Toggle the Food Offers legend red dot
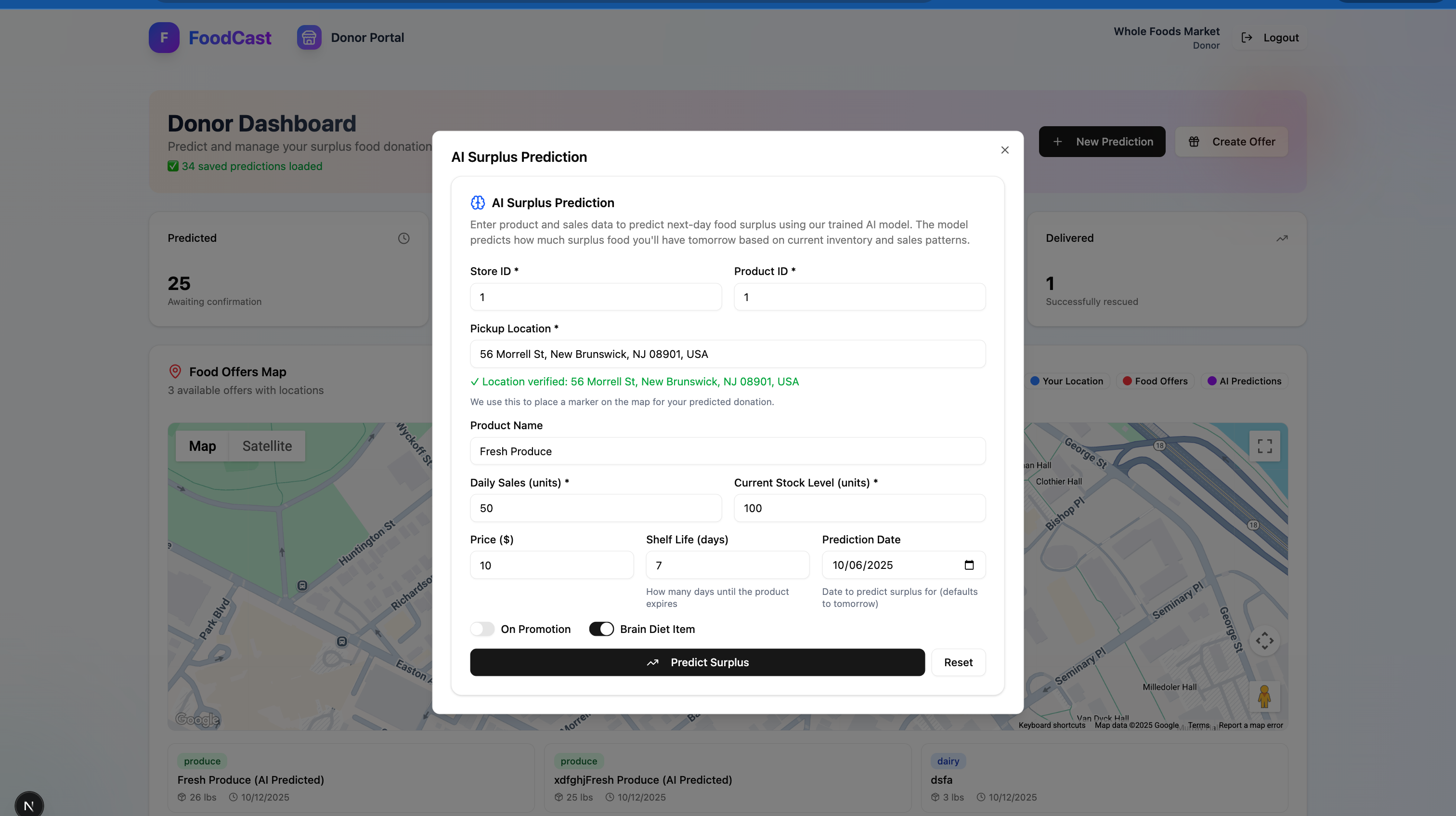Viewport: 1456px width, 816px height. coord(1127,381)
